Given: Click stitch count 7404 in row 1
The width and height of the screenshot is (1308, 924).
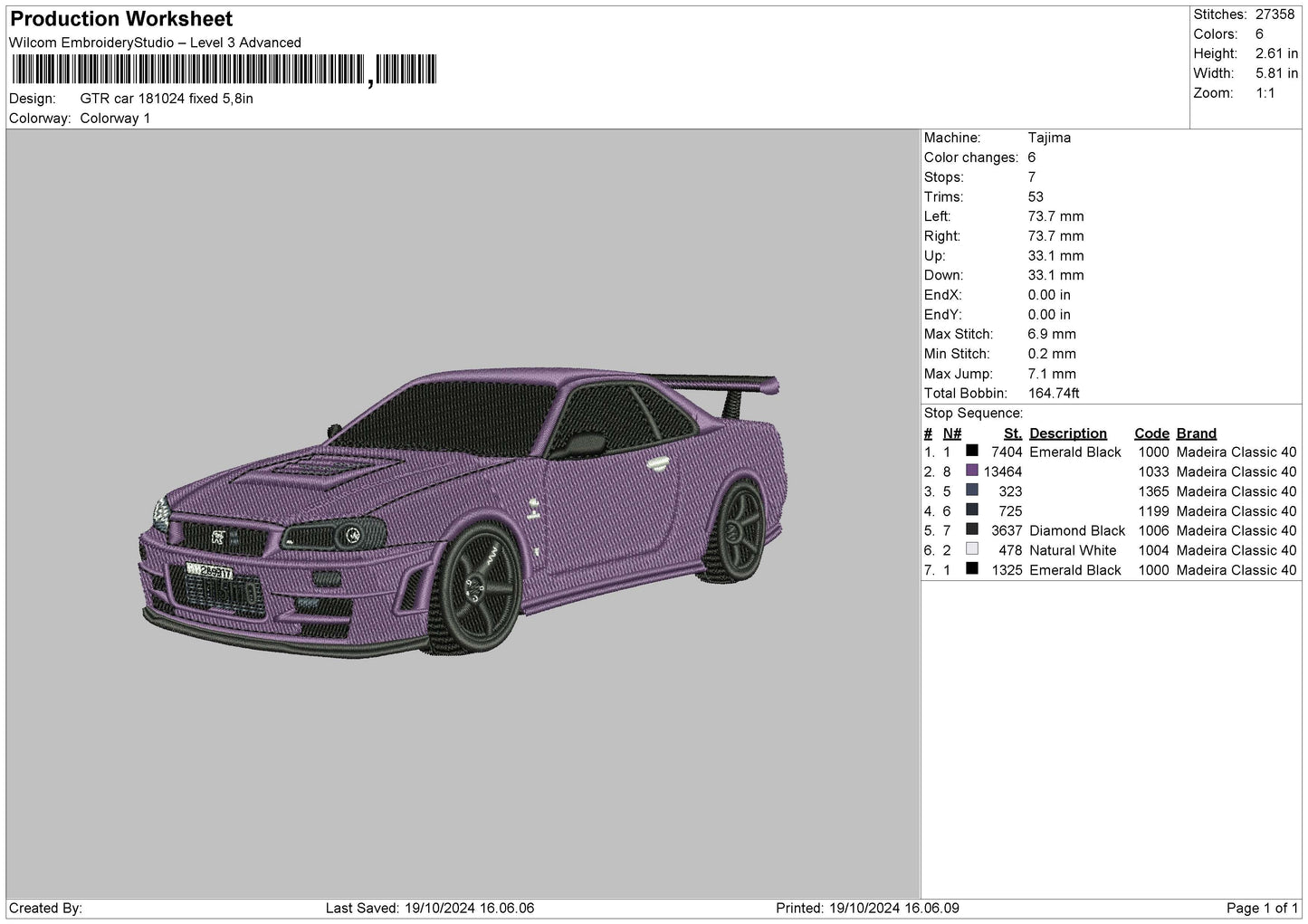Looking at the screenshot, I should click(1007, 452).
